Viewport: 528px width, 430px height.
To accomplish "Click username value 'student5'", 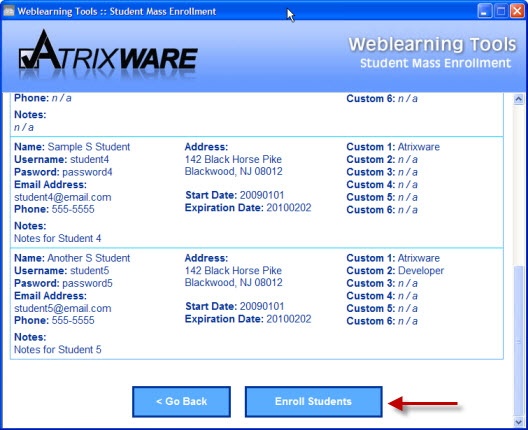I will (x=90, y=270).
